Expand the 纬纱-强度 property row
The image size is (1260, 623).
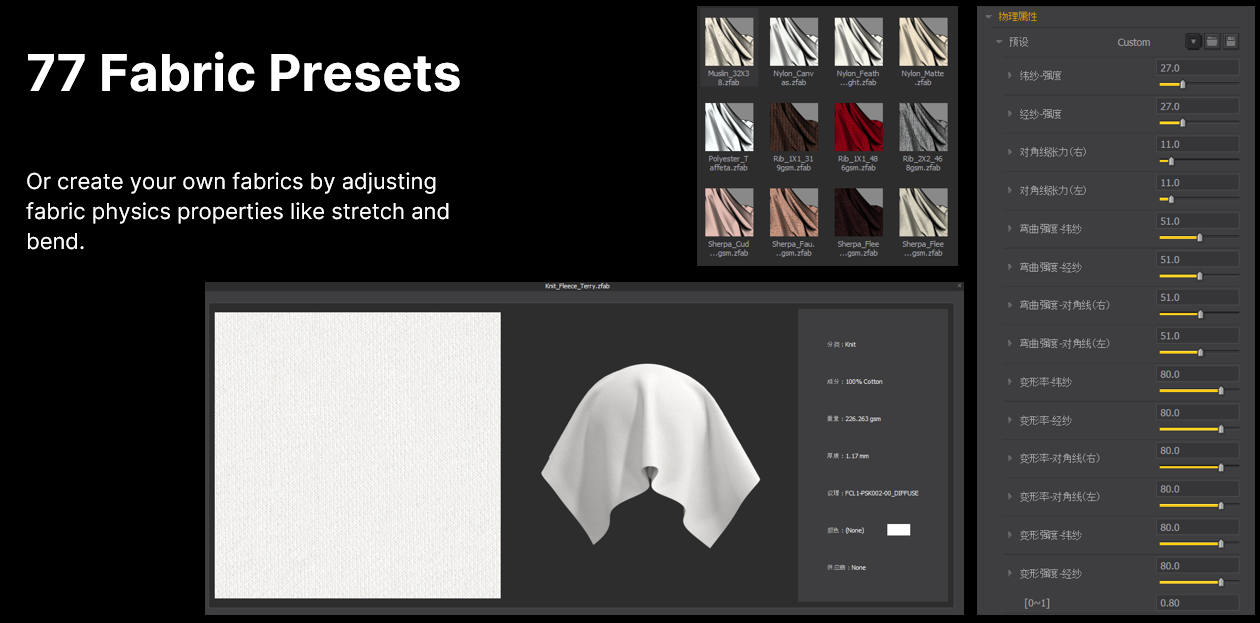[1010, 75]
